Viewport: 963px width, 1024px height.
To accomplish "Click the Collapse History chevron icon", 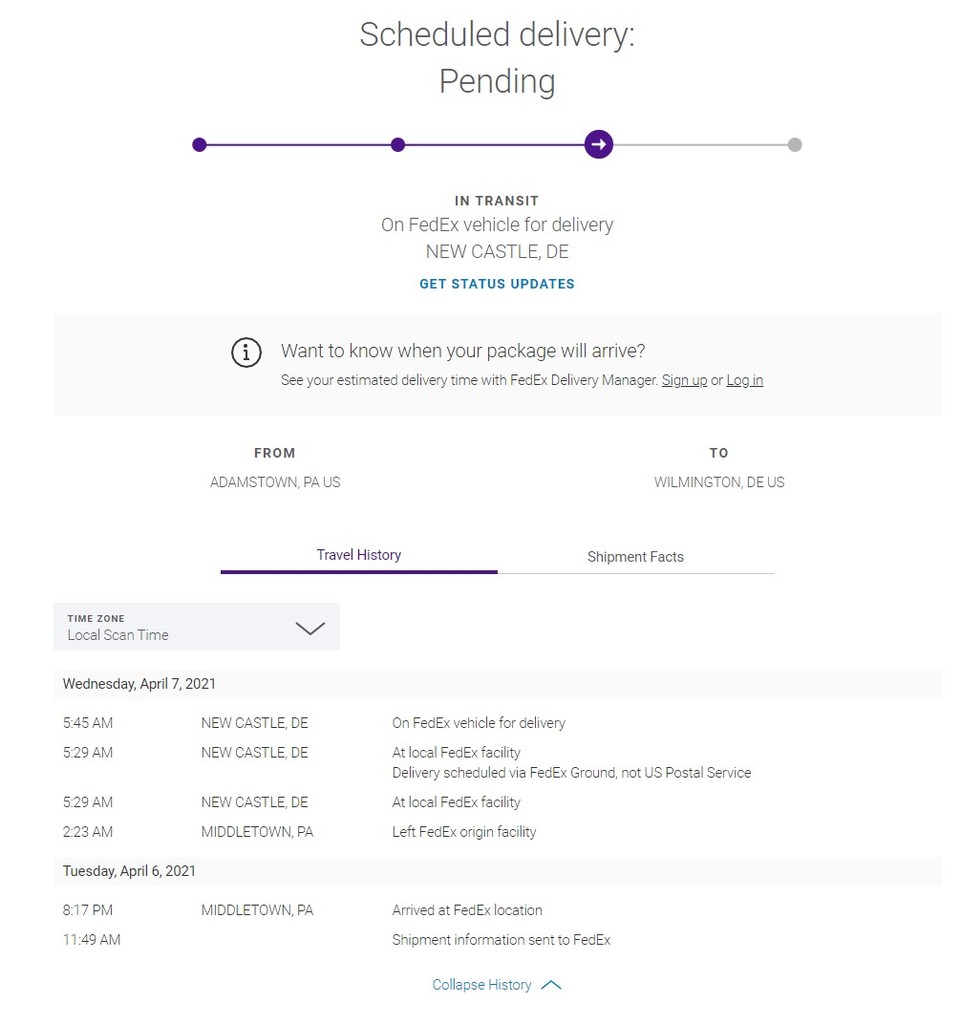I will (x=551, y=985).
